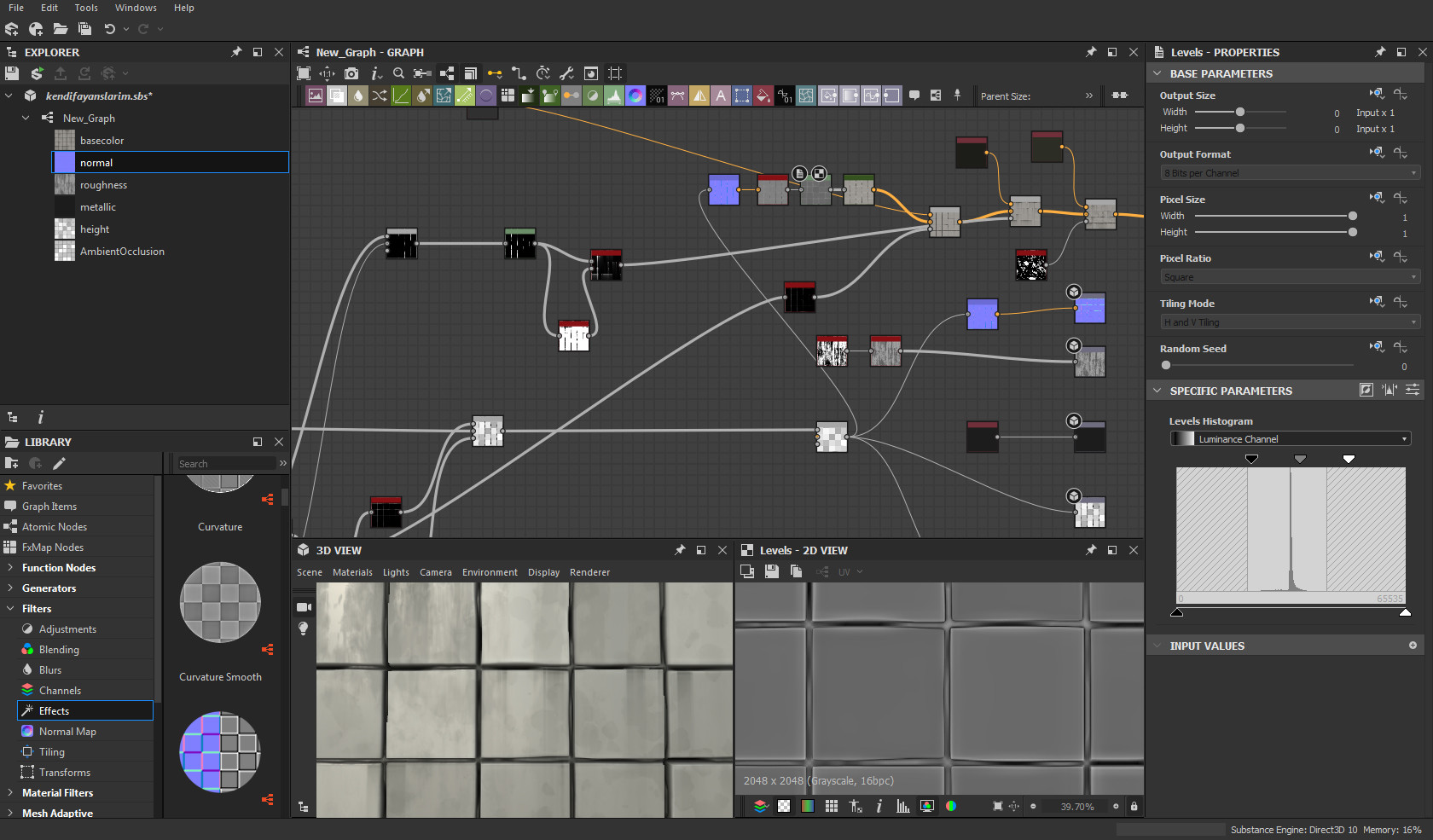Screen dimensions: 1433x840
Task: Open the Curvature Smooth thumbnail
Action: 220,603
